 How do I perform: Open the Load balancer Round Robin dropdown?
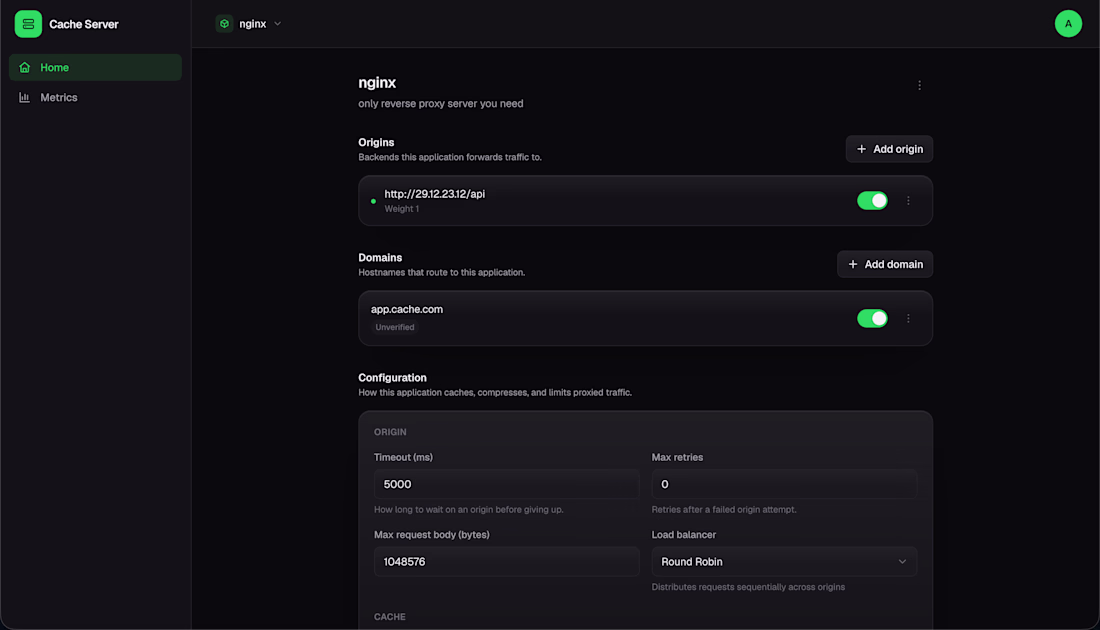coord(784,561)
